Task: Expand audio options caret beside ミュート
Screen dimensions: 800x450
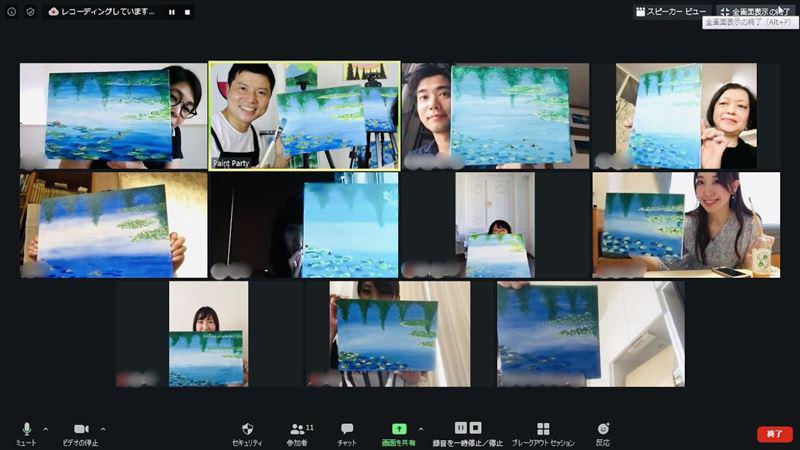Action: (x=45, y=430)
